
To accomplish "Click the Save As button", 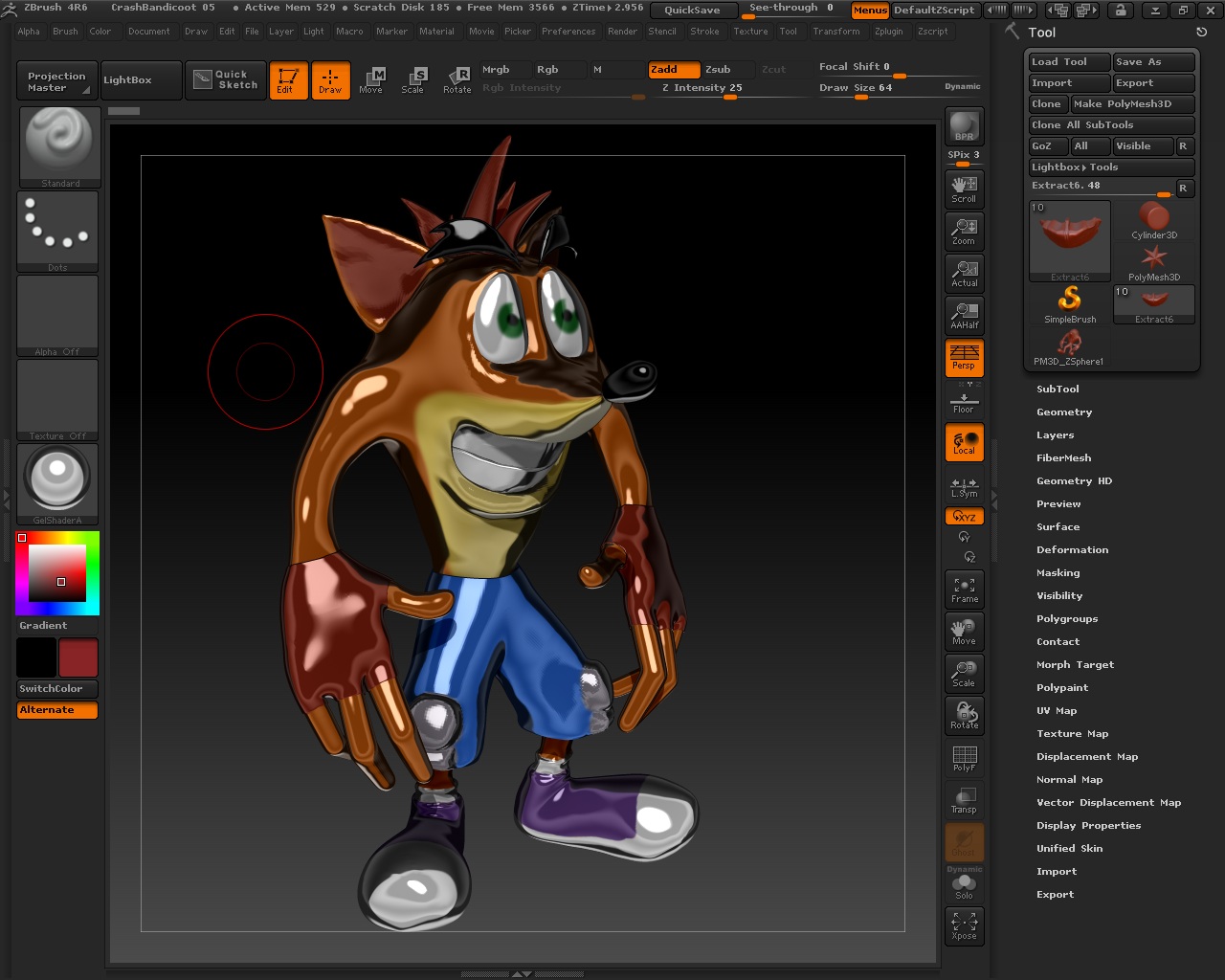I will (1154, 62).
